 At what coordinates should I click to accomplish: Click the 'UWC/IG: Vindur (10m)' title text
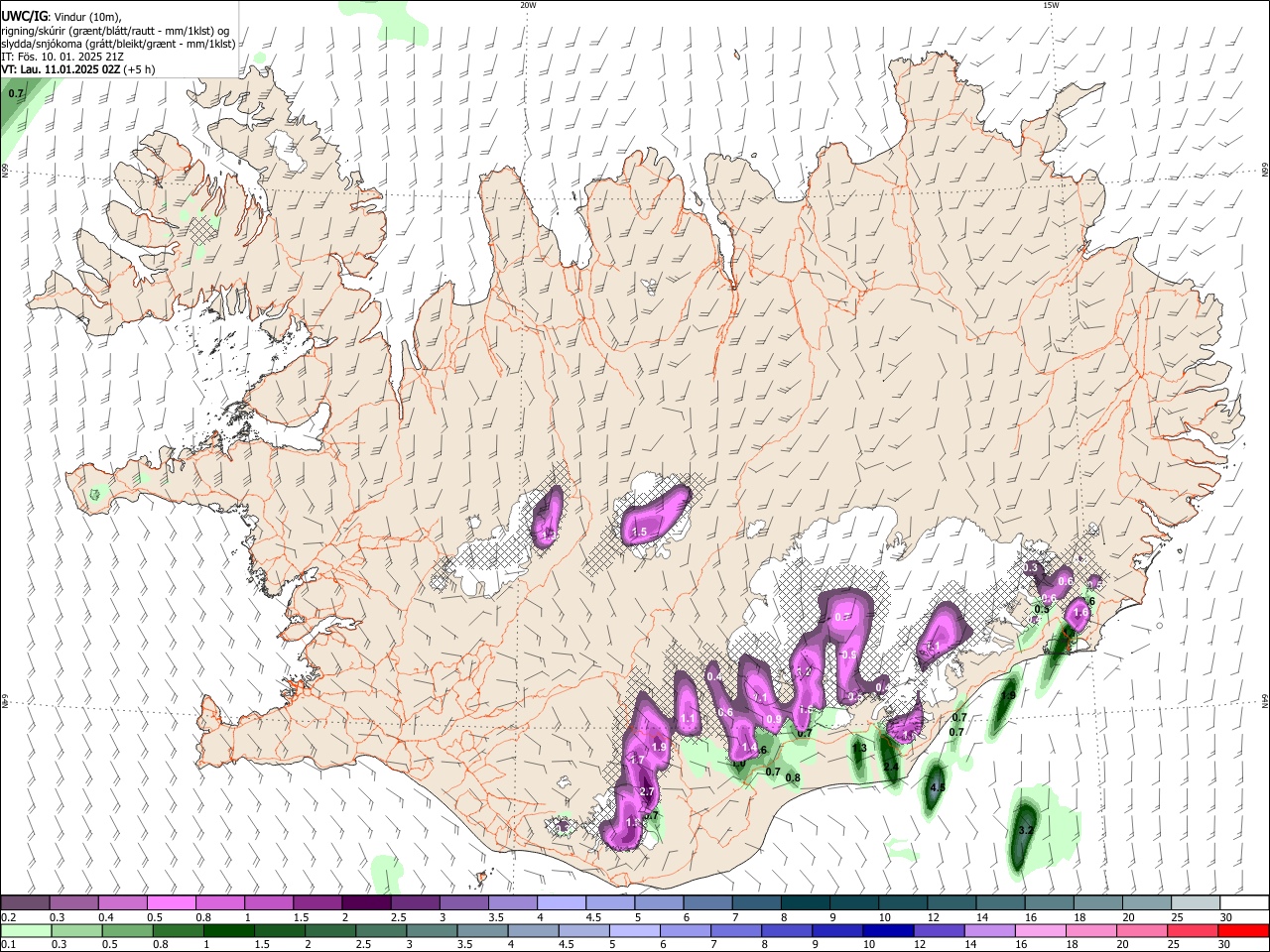coord(62,16)
